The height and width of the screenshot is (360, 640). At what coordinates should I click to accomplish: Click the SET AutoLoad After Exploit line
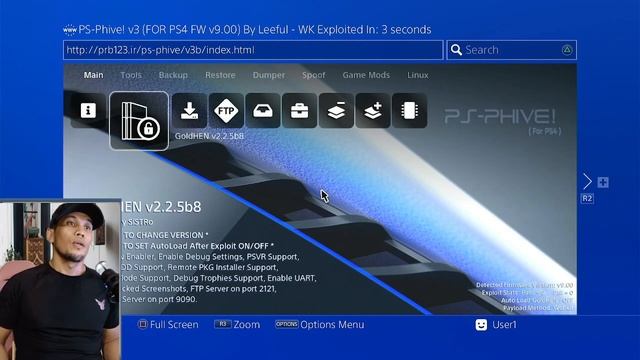pos(198,246)
